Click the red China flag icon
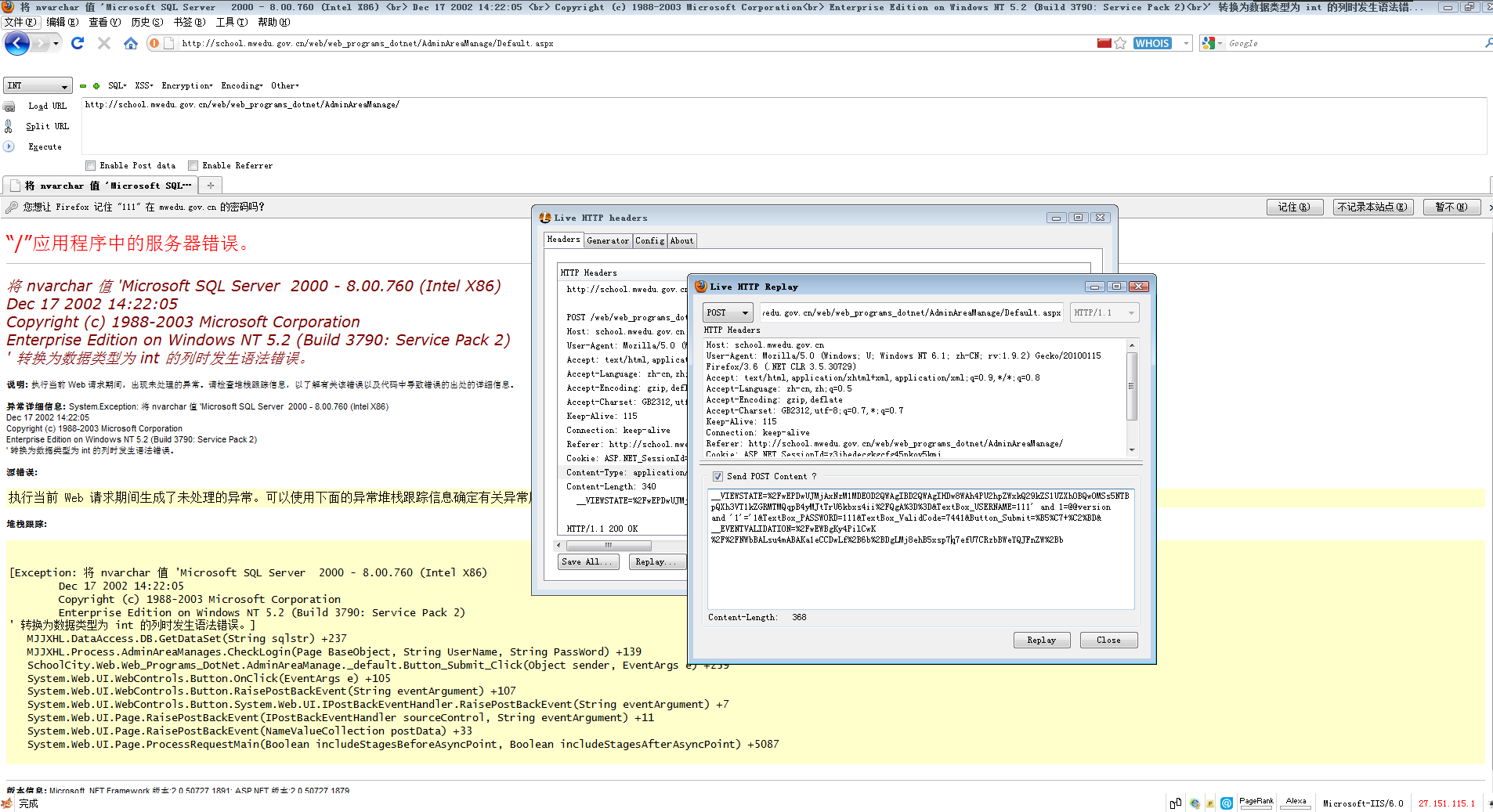Screen dimensions: 1493x812 pos(1104,43)
